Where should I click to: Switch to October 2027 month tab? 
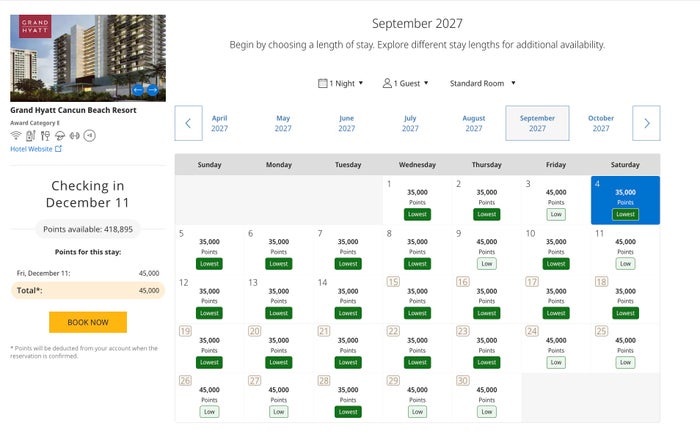point(601,123)
